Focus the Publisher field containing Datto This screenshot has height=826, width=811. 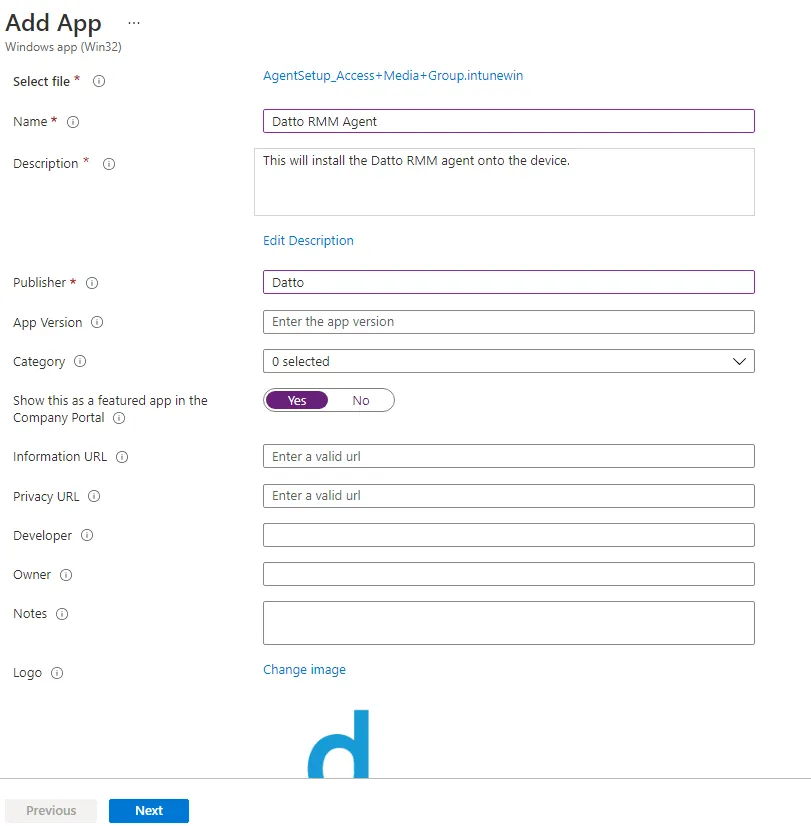click(509, 282)
